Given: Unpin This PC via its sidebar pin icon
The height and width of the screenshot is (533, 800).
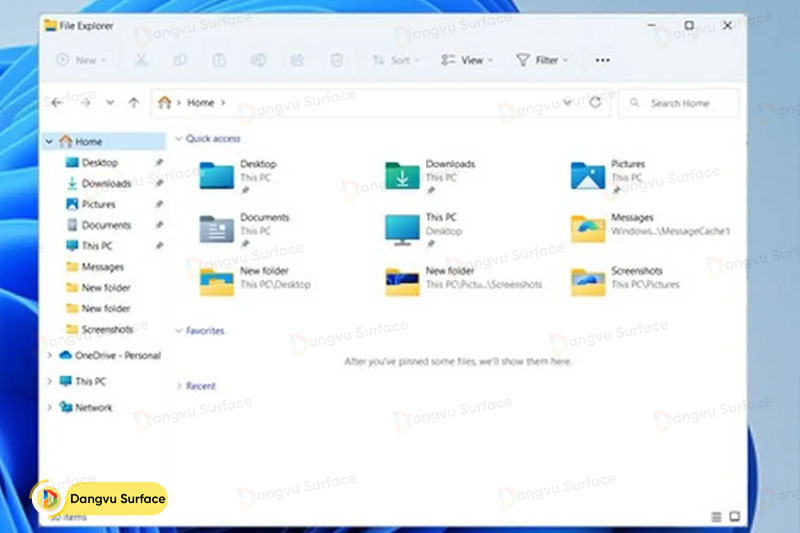Looking at the screenshot, I should click(159, 246).
